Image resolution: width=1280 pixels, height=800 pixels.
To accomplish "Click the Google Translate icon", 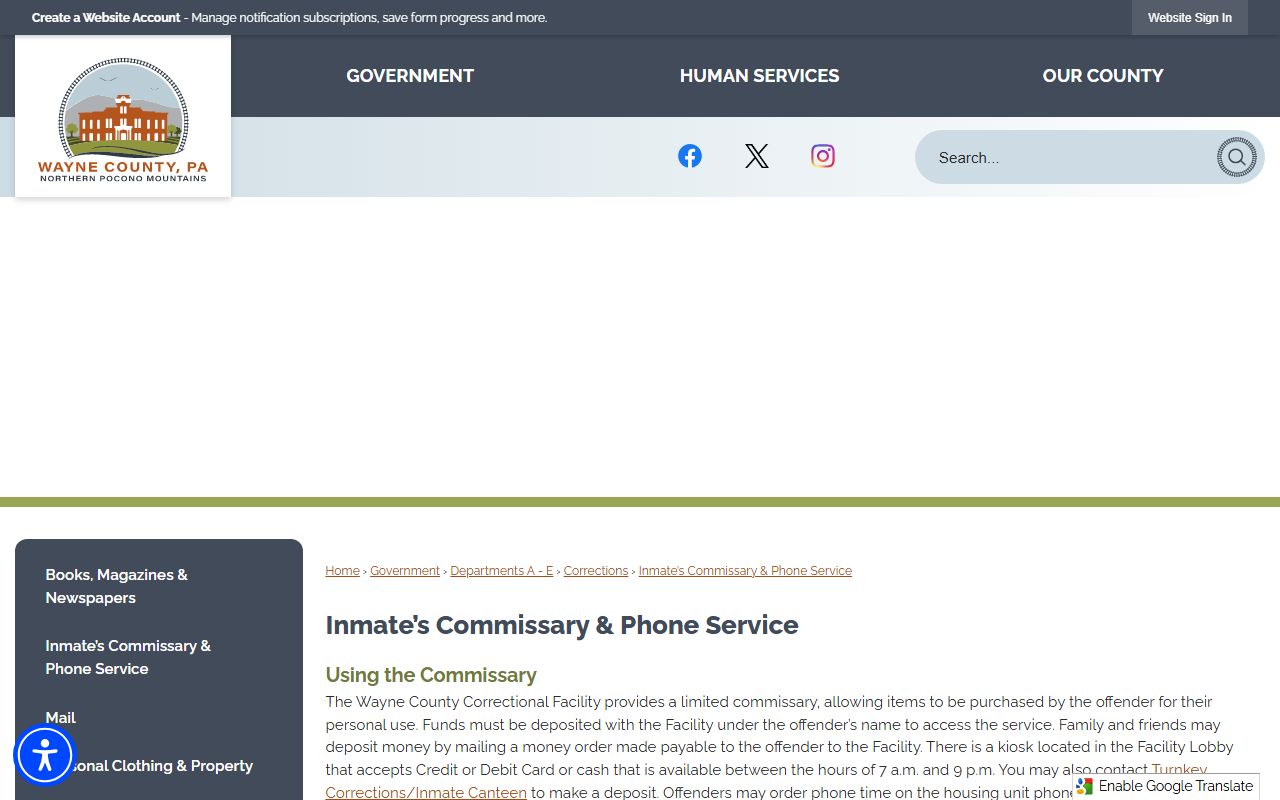I will (1085, 786).
